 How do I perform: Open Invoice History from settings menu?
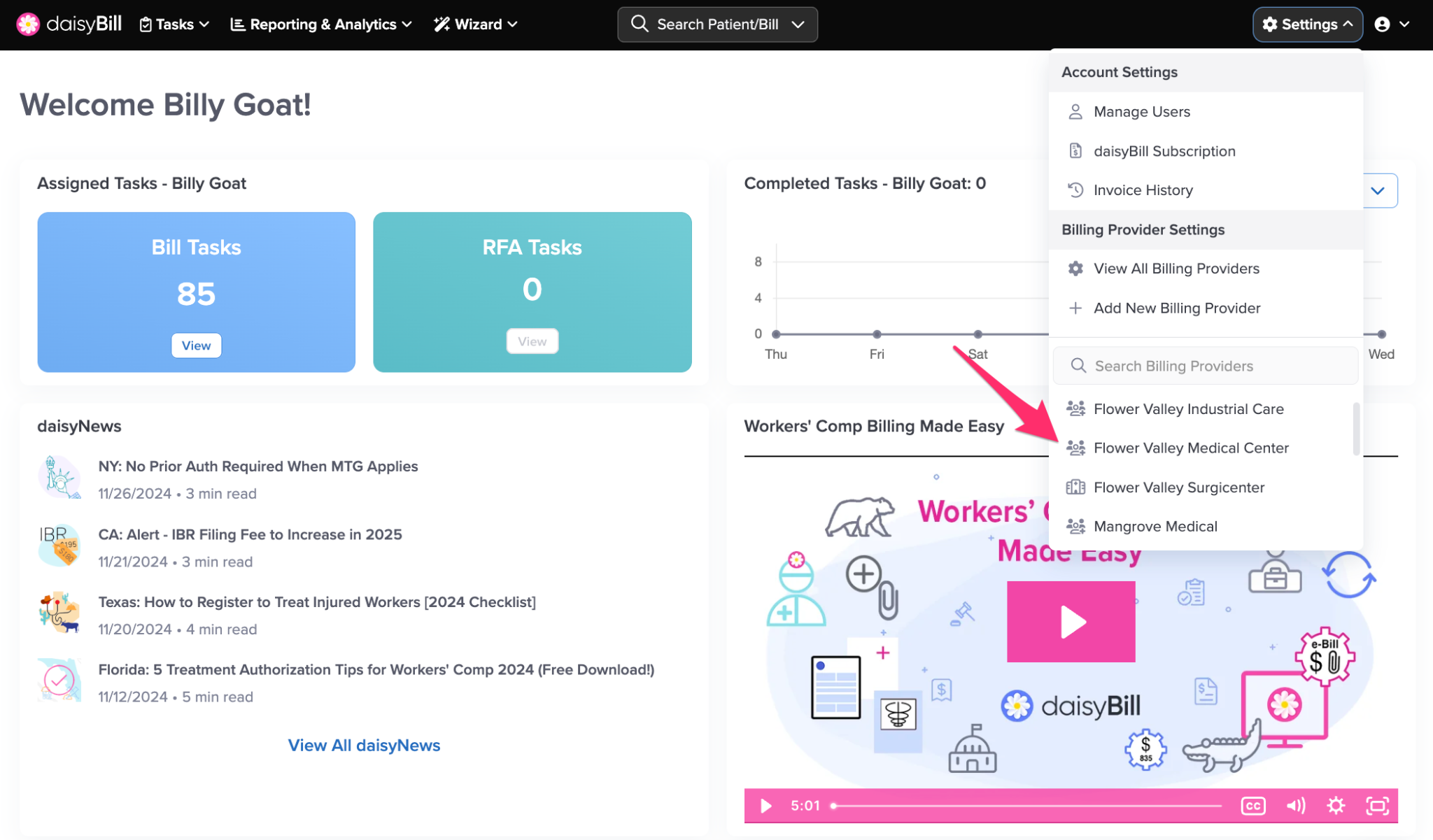coord(1143,190)
